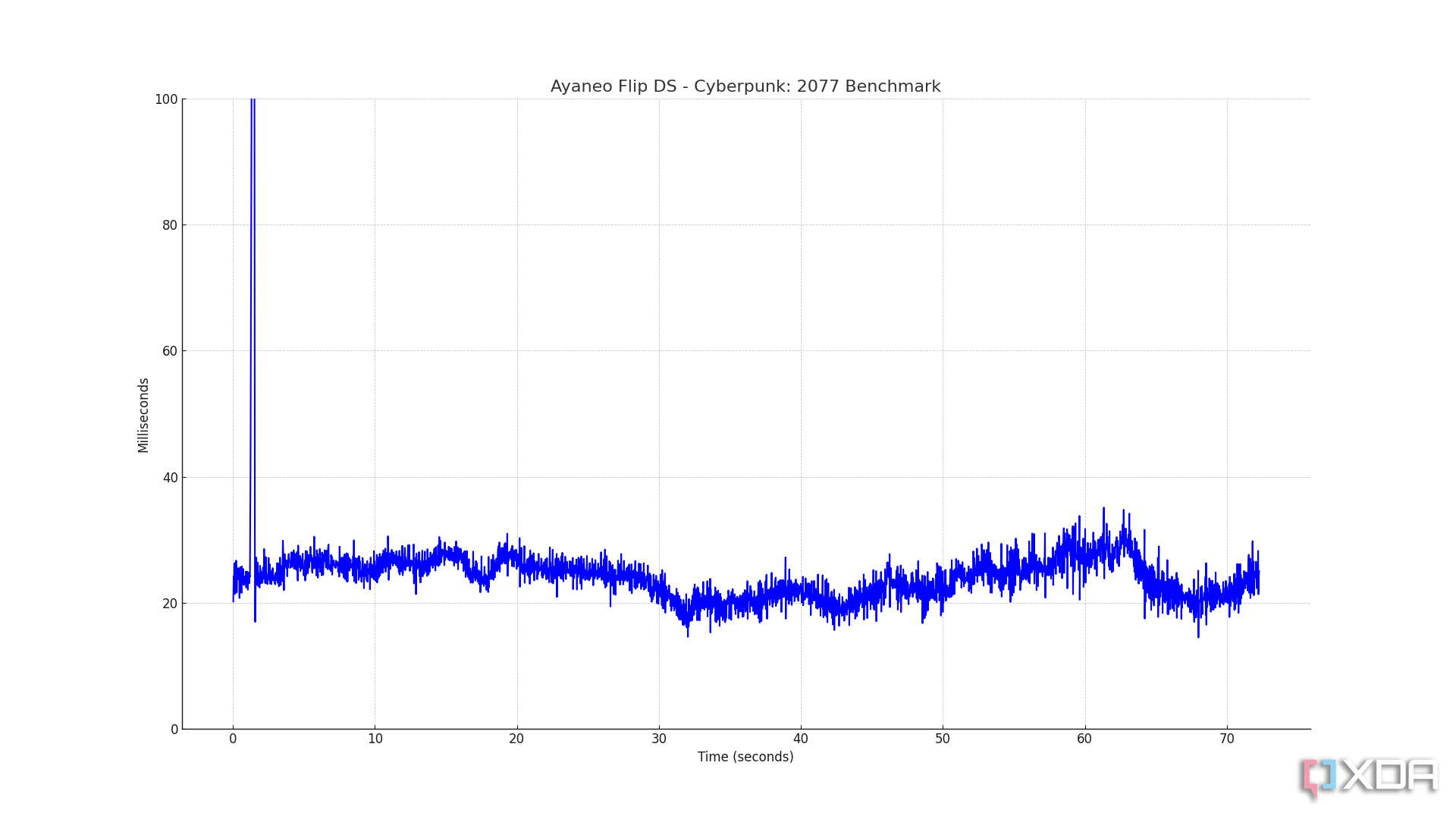Click the y-axis tick label '100'
The image size is (1456, 819).
click(166, 99)
